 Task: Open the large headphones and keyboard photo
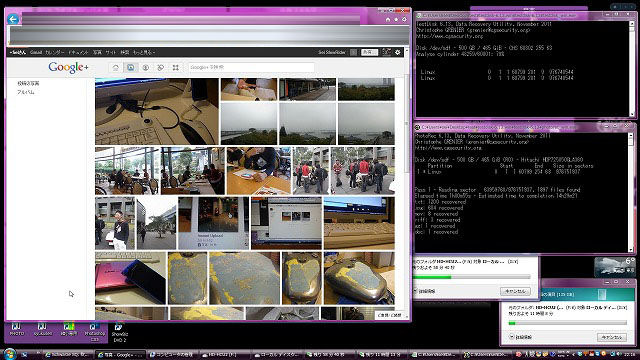point(157,111)
